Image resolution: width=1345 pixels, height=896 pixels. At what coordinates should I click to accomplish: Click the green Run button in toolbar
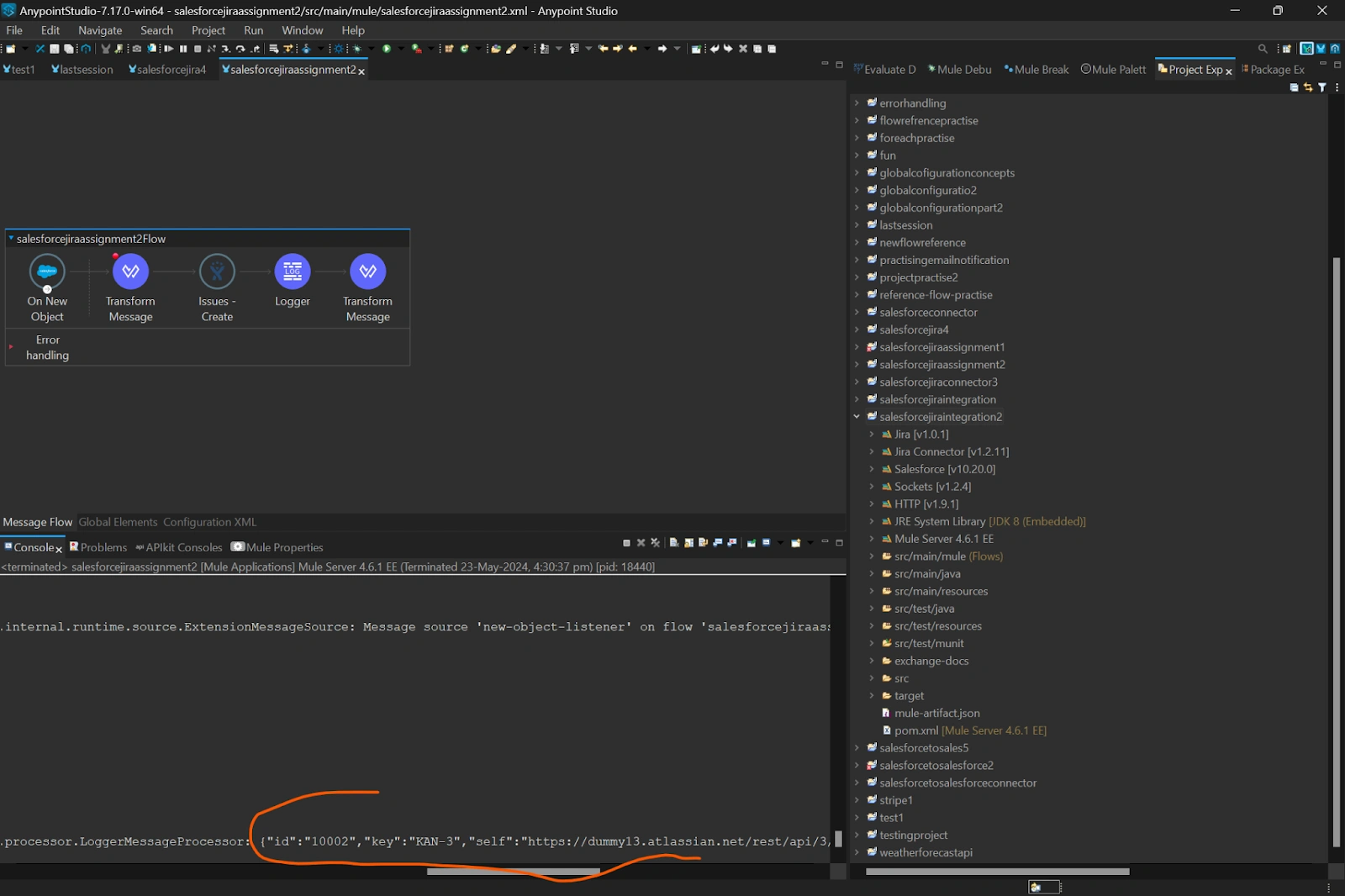point(387,49)
